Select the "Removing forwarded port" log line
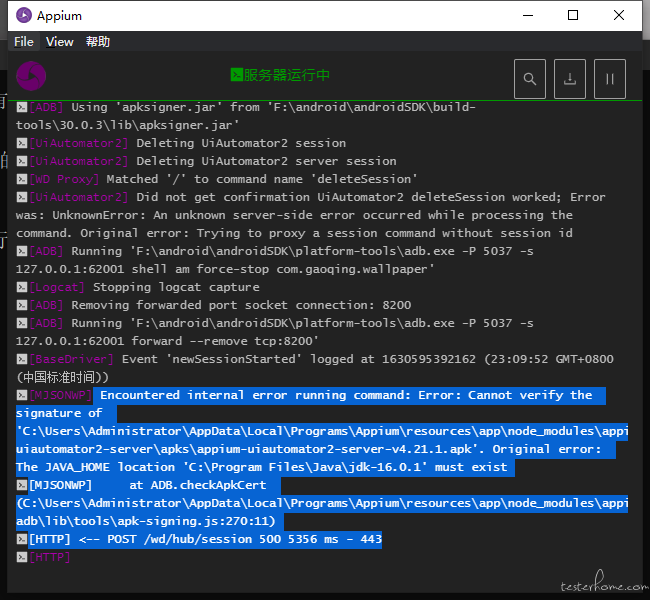650x600 pixels. 213,305
